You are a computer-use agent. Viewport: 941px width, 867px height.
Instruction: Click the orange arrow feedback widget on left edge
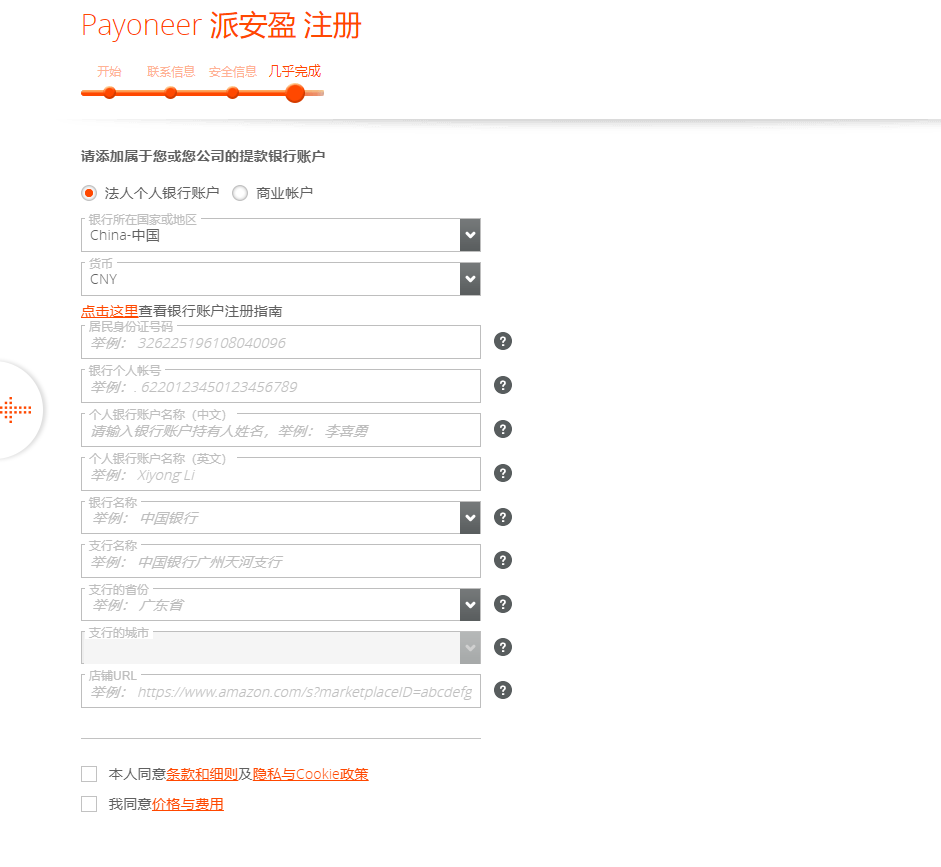pyautogui.click(x=17, y=410)
